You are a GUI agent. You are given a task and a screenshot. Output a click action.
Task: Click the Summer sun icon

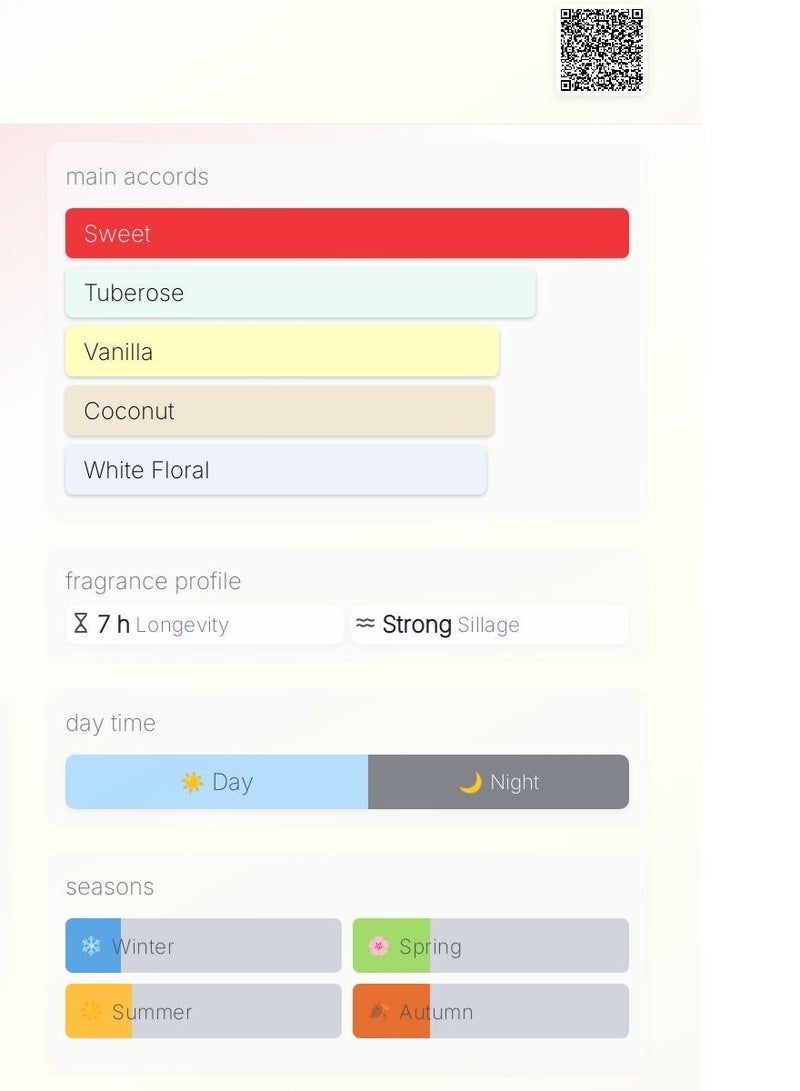pyautogui.click(x=91, y=1011)
